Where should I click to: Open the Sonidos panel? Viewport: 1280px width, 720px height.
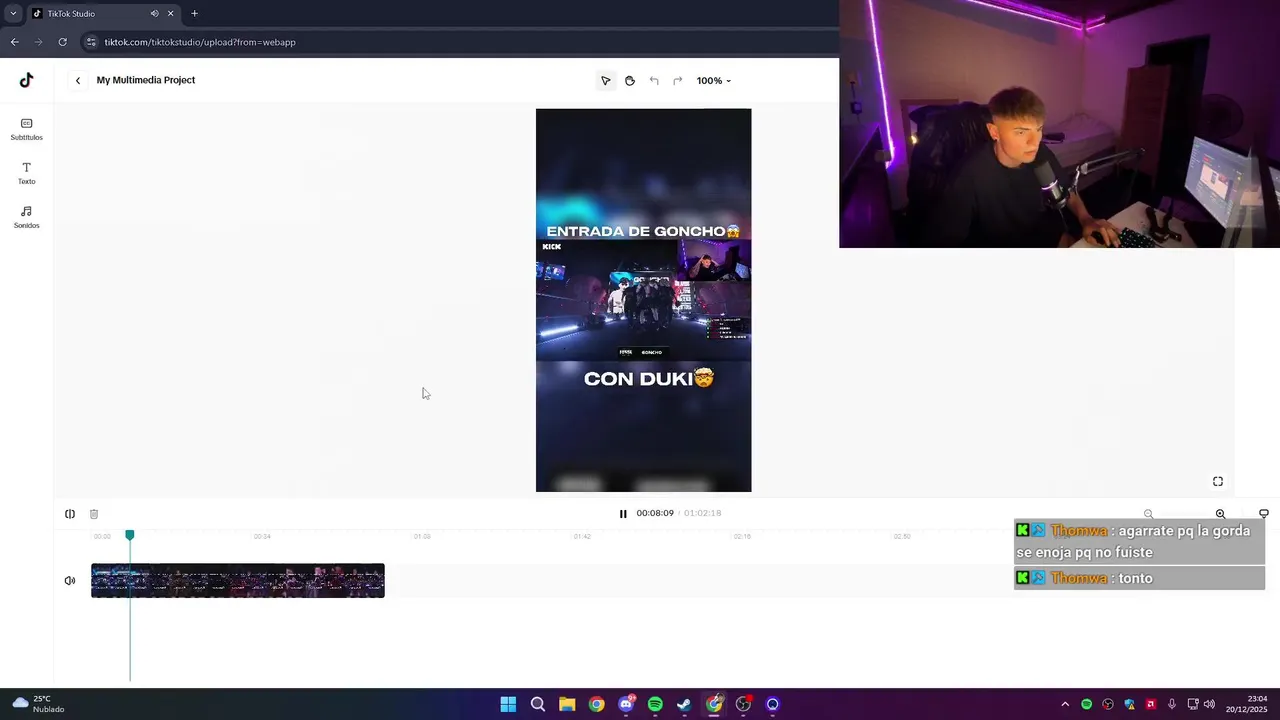[26, 217]
